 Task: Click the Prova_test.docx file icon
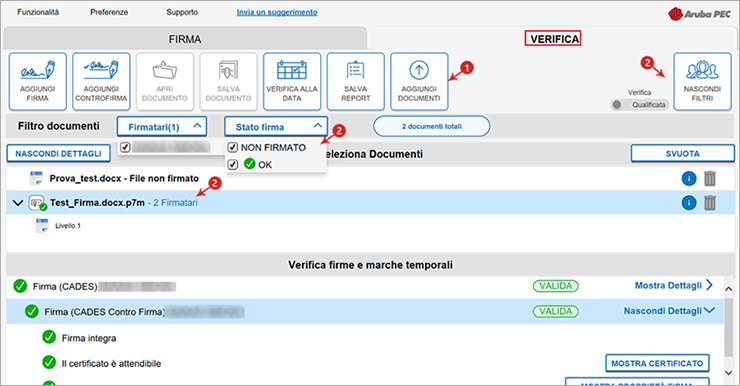(x=36, y=178)
